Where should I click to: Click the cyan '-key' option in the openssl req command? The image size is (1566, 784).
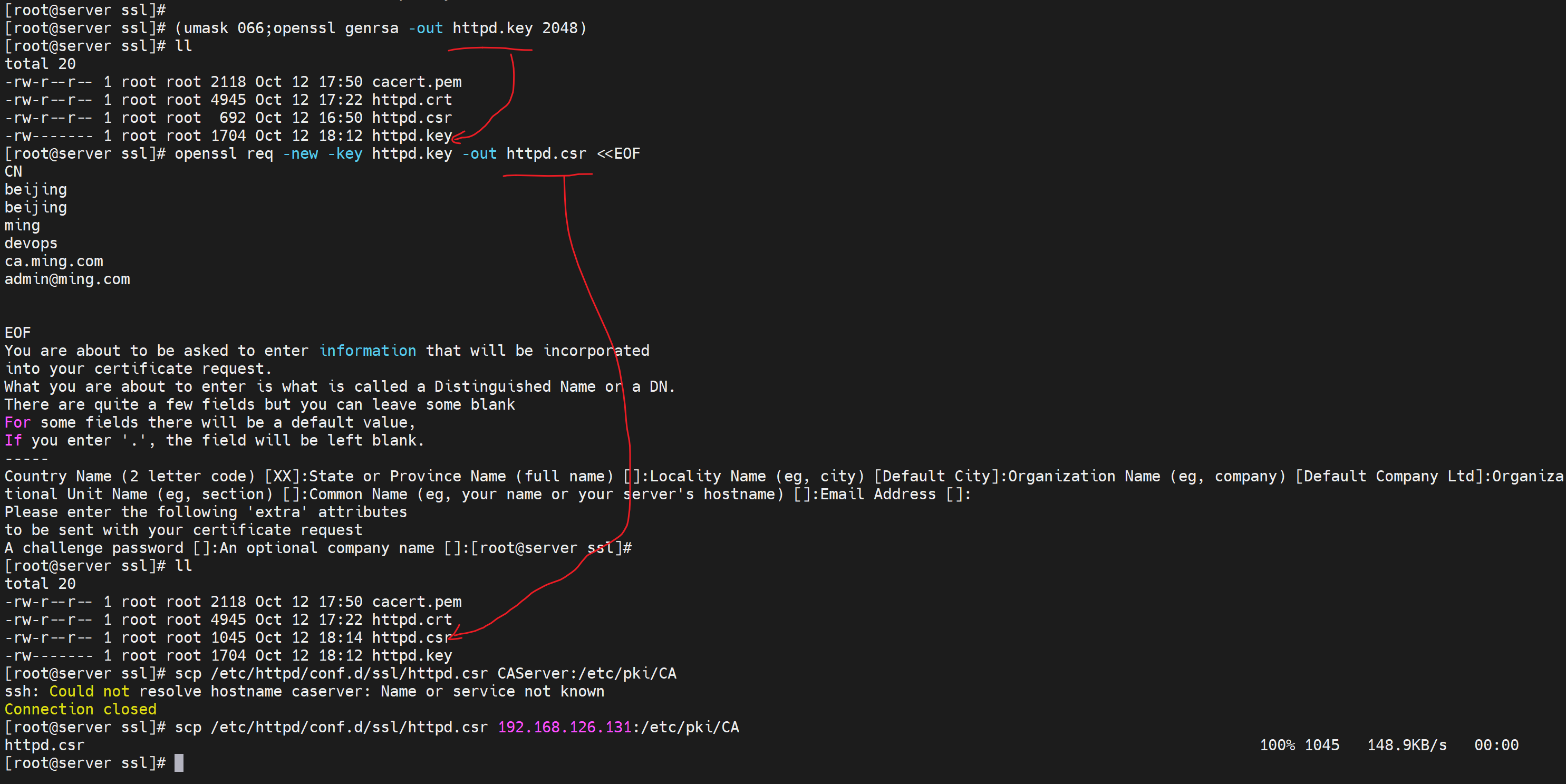pyautogui.click(x=345, y=154)
